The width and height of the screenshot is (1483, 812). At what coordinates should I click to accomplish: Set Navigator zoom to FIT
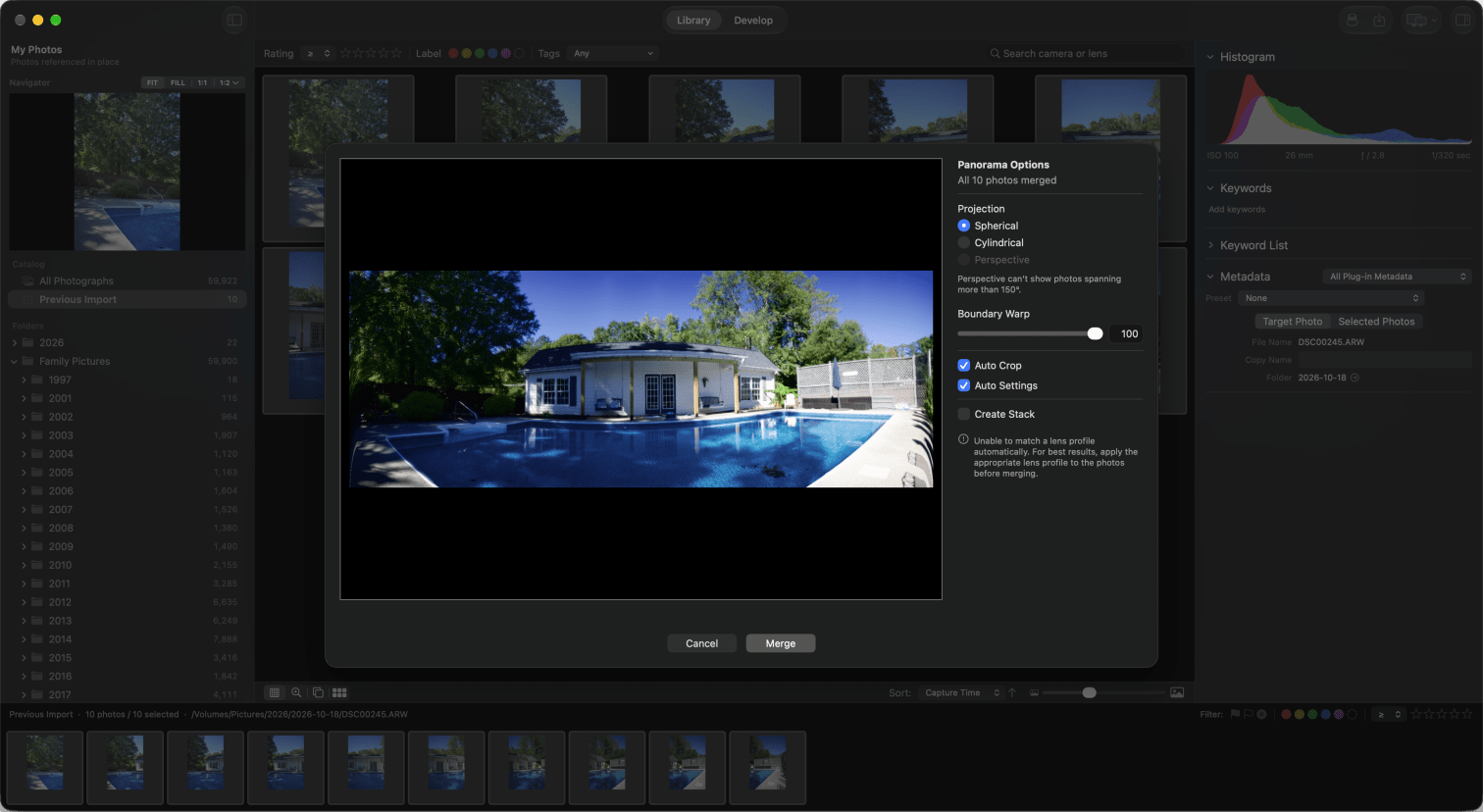click(152, 83)
